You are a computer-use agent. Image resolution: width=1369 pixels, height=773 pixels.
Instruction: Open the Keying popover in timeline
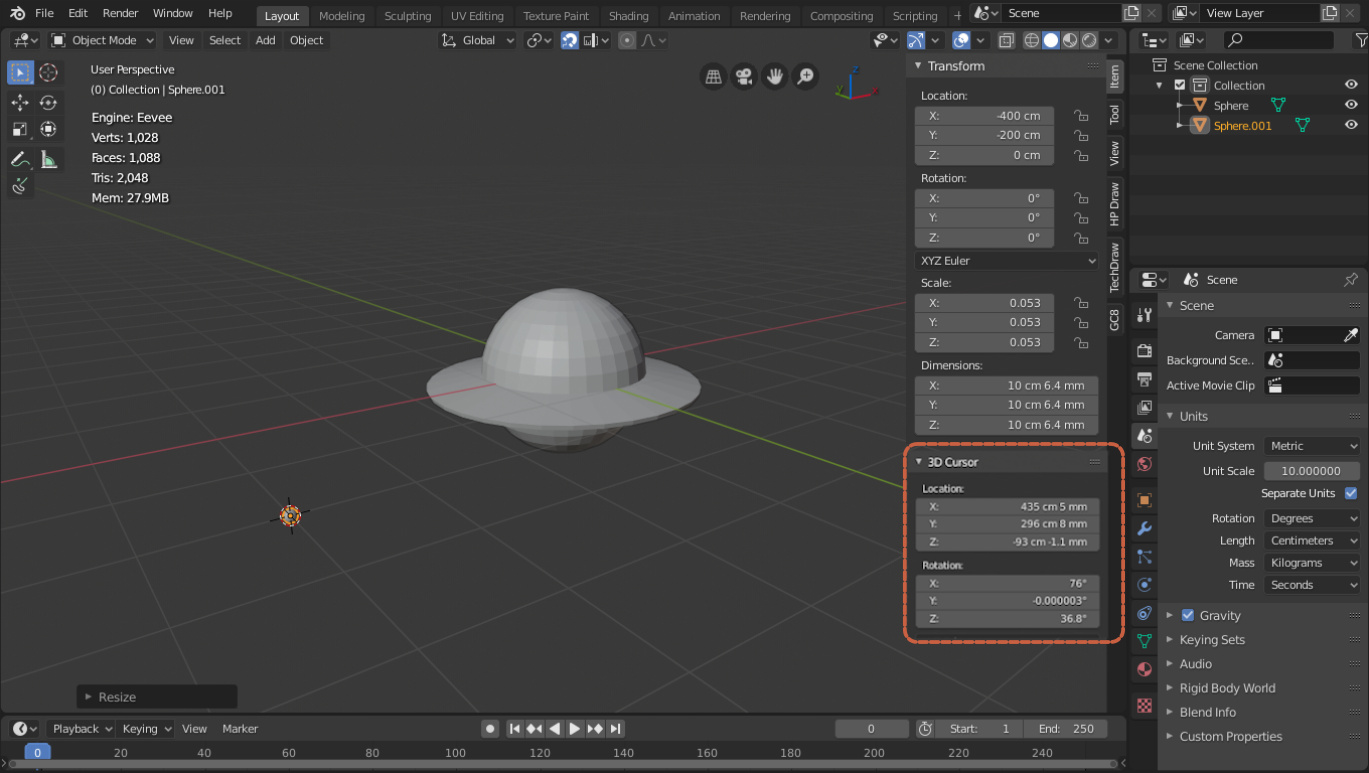pos(146,729)
